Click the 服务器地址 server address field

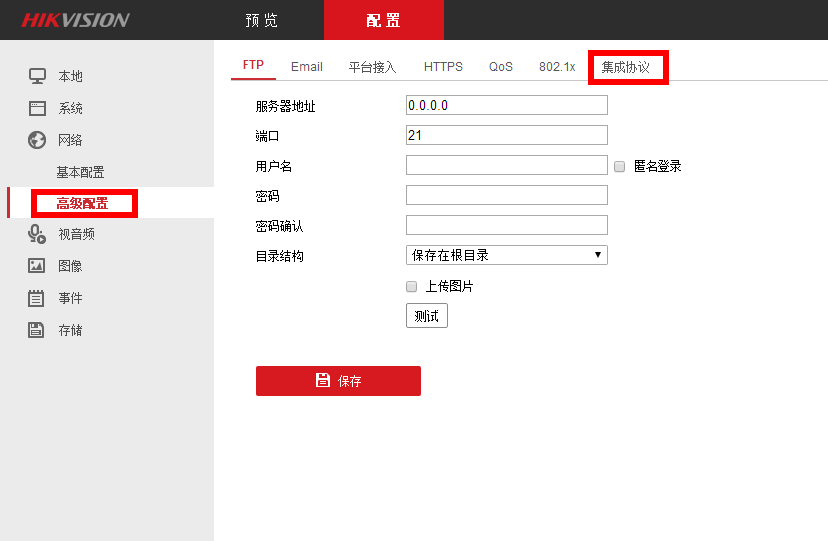click(x=506, y=105)
